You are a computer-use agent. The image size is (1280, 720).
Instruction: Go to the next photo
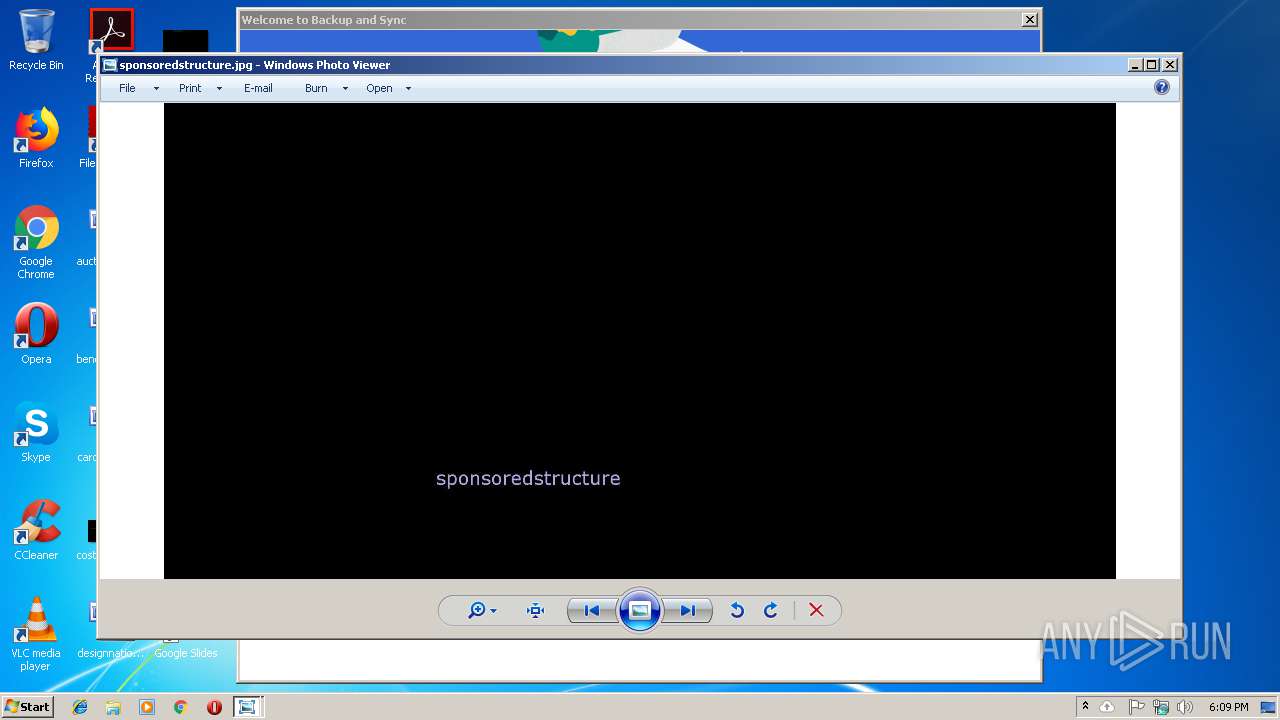[x=688, y=610]
